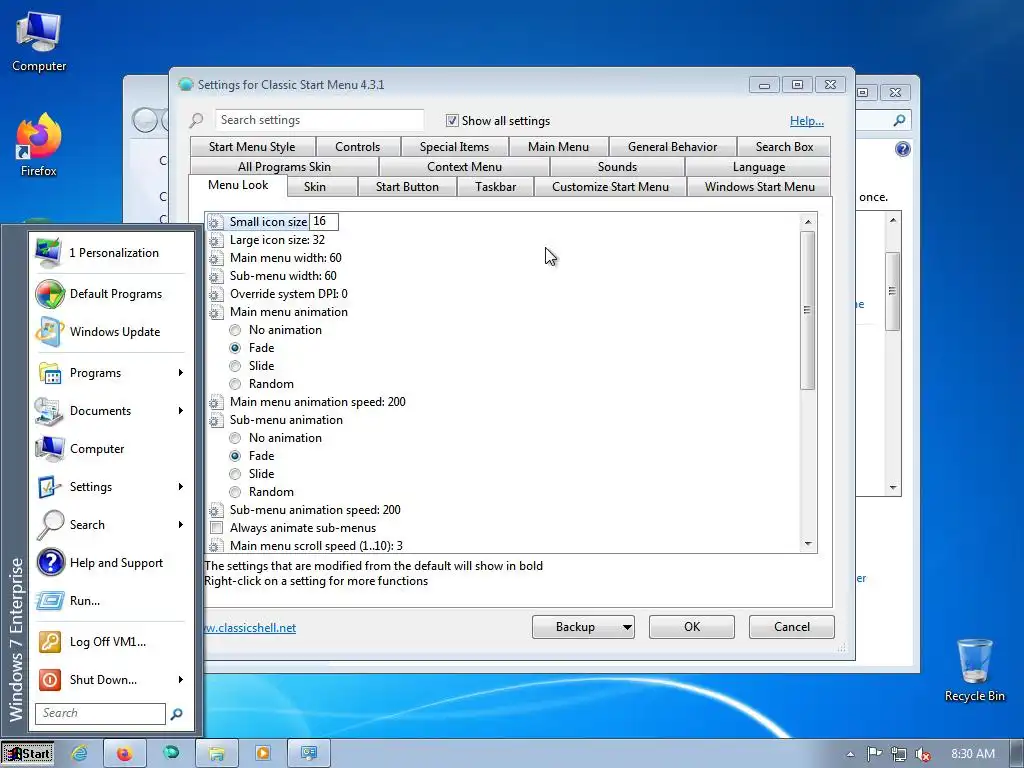Open Help and Support in the start menu
Screen dimensions: 1024x768
coord(112,563)
